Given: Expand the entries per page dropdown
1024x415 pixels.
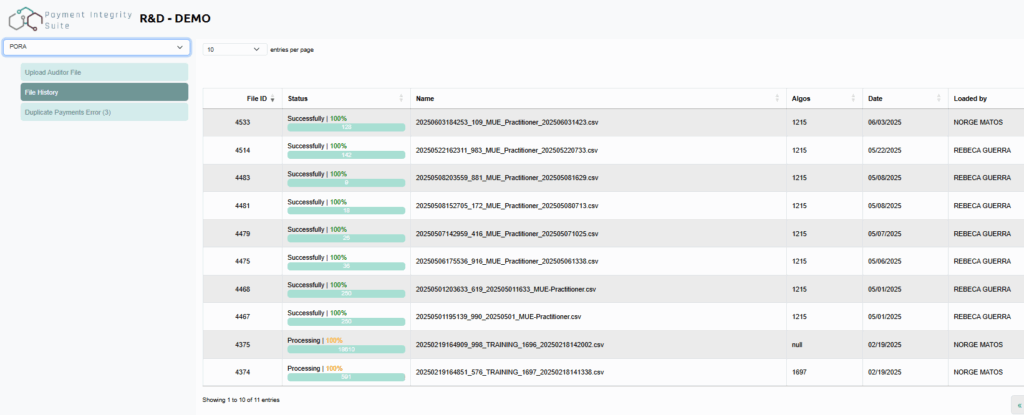Looking at the screenshot, I should point(233,49).
